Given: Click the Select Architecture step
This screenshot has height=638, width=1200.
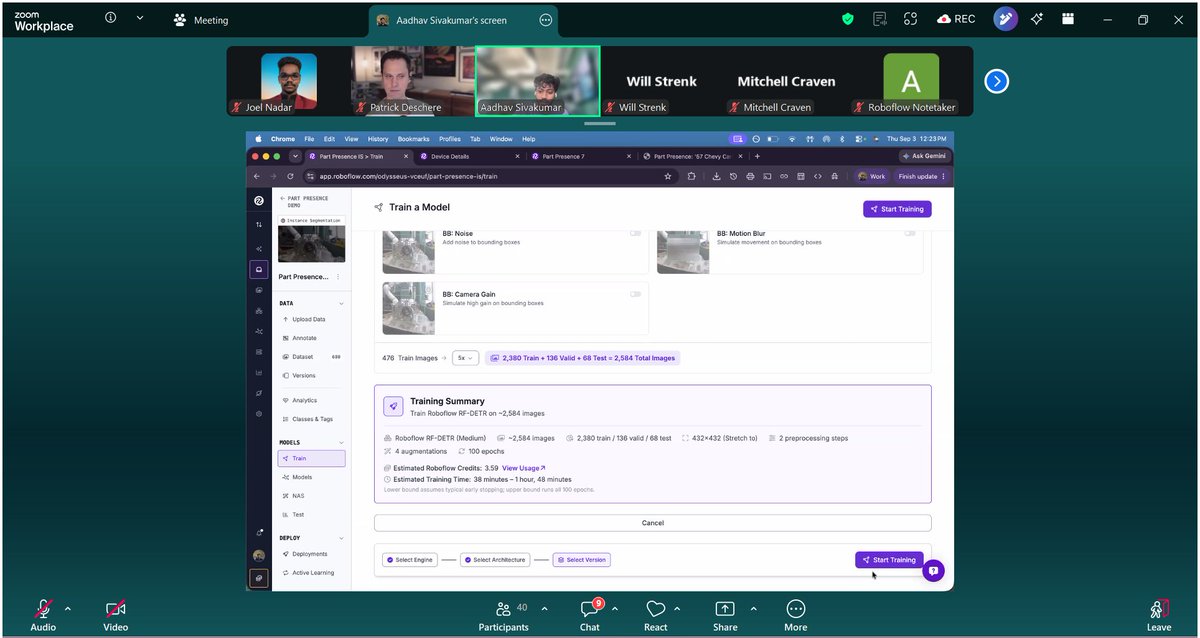Looking at the screenshot, I should click(495, 560).
